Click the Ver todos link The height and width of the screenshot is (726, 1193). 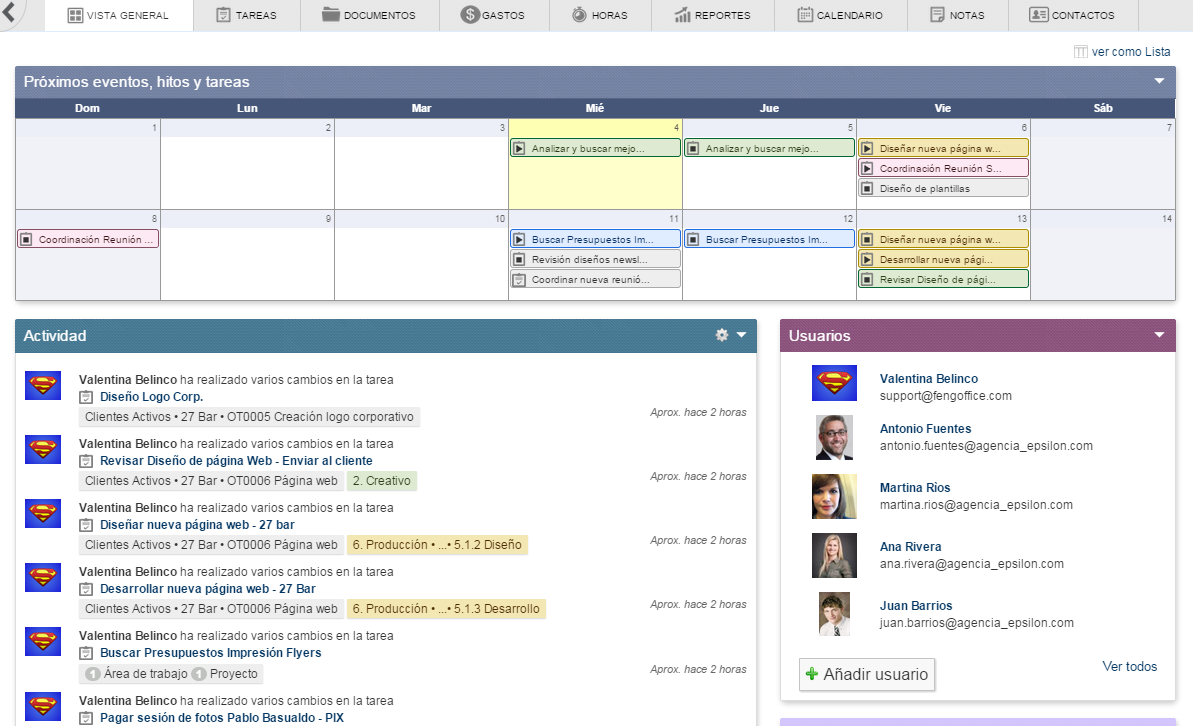coord(1129,667)
